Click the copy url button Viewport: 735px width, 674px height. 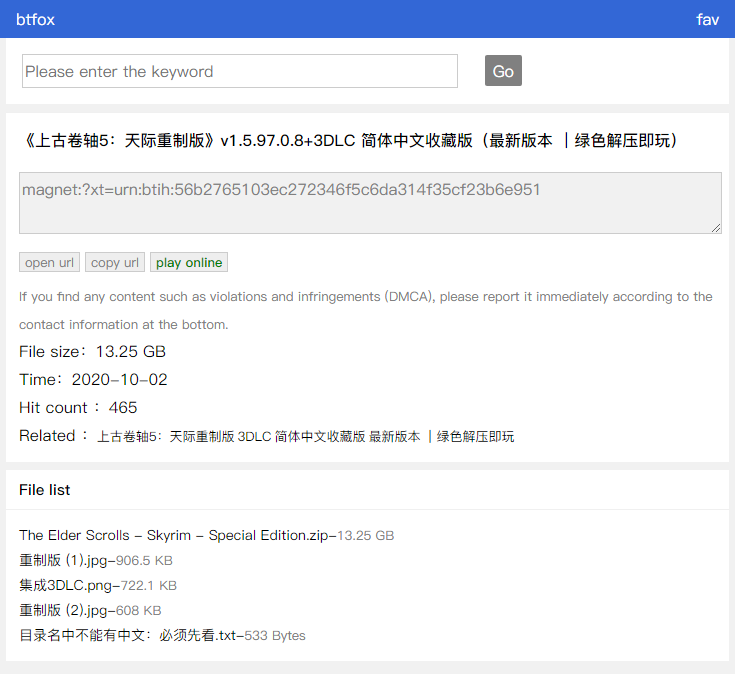(x=115, y=262)
